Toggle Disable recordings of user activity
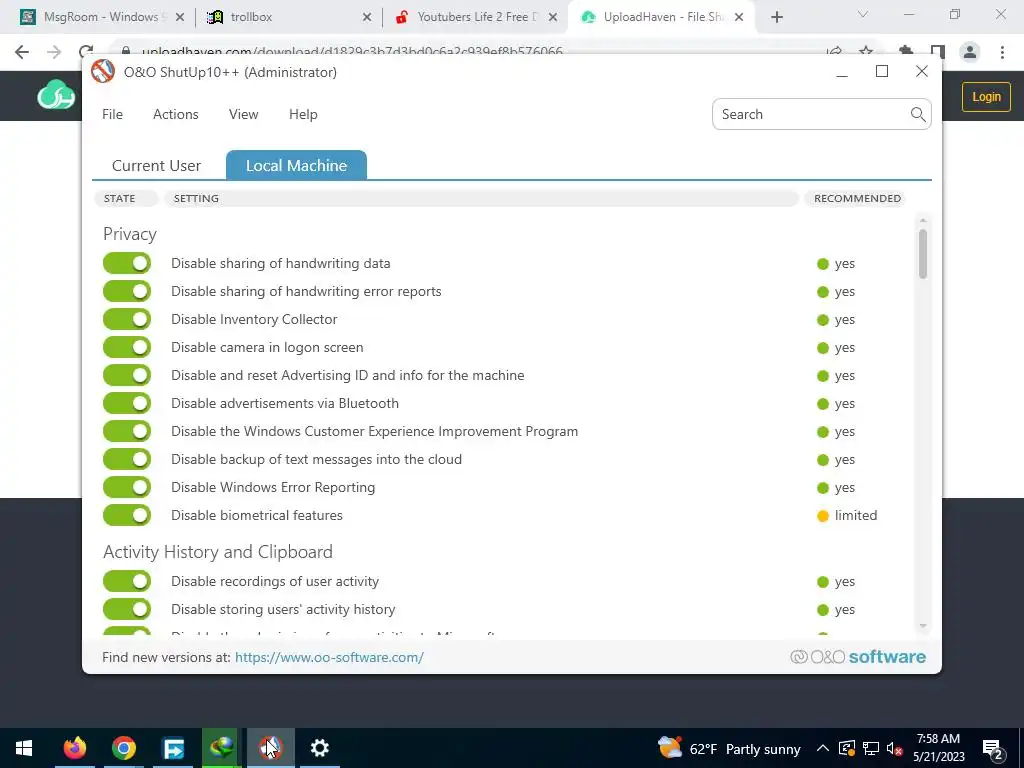1024x768 pixels. [x=127, y=581]
